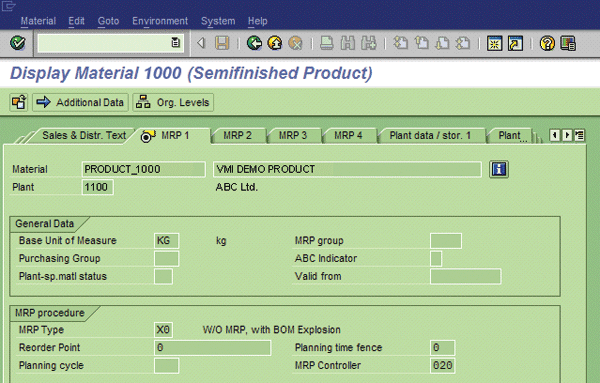Click the Additional Data button
This screenshot has height=383, width=600.
80,103
